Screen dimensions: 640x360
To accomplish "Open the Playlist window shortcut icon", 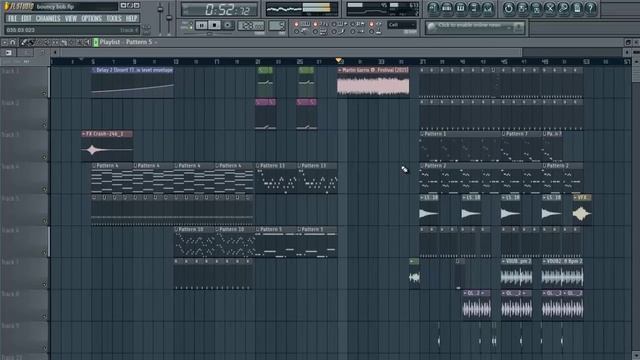I will tap(433, 8).
